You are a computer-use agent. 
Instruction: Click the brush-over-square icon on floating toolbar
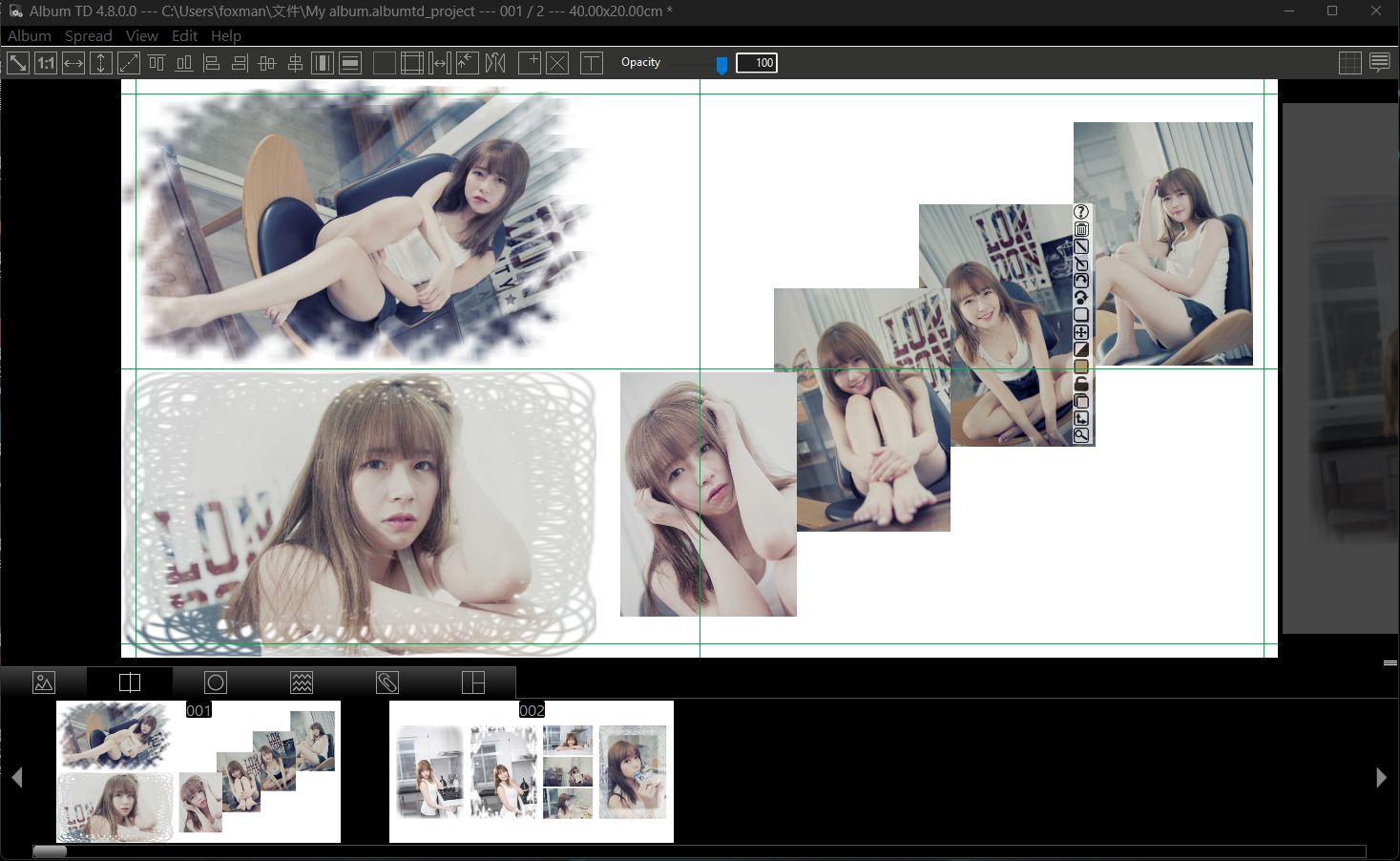pyautogui.click(x=1081, y=263)
